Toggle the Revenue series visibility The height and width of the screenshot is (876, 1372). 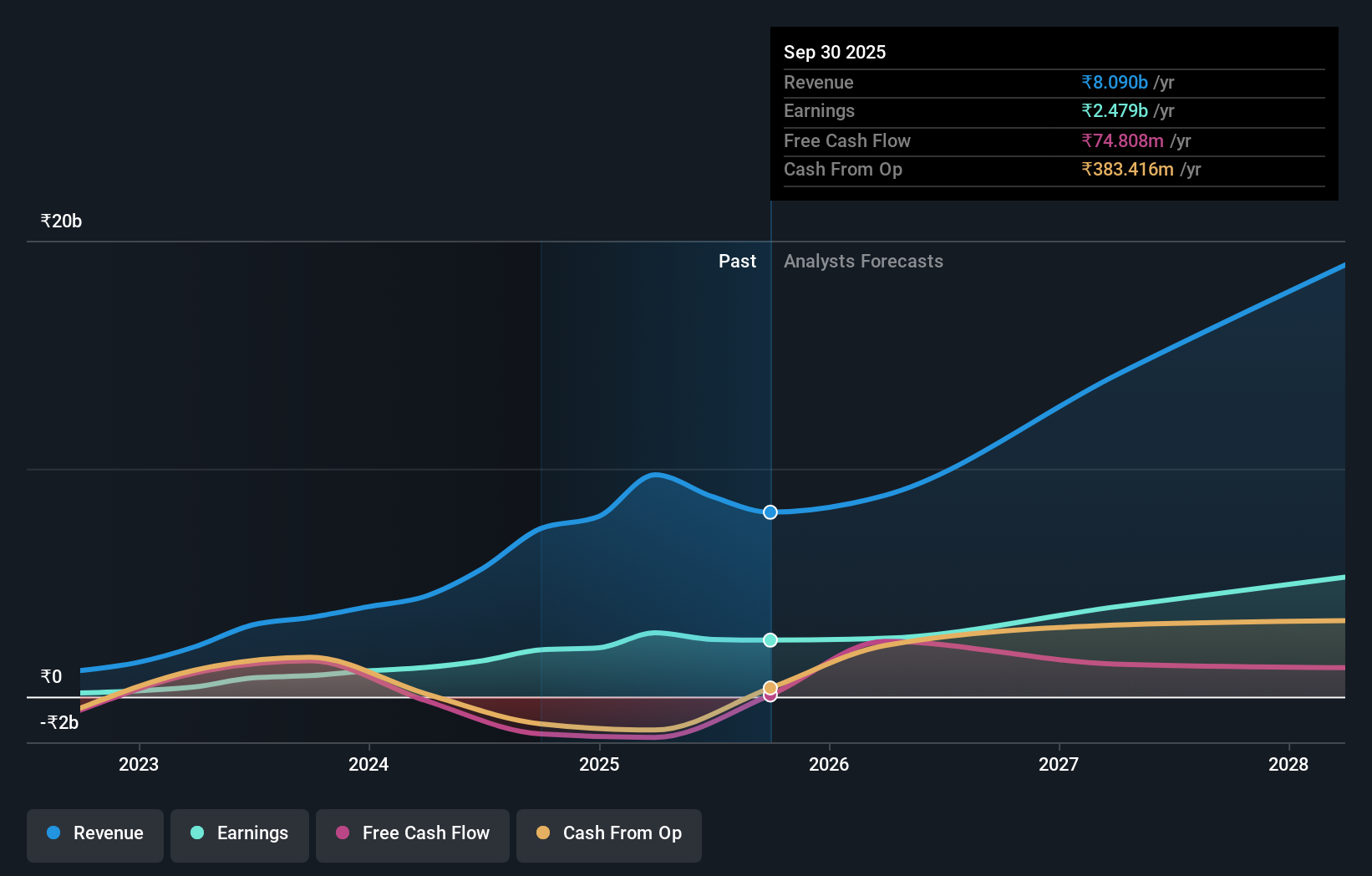click(94, 833)
